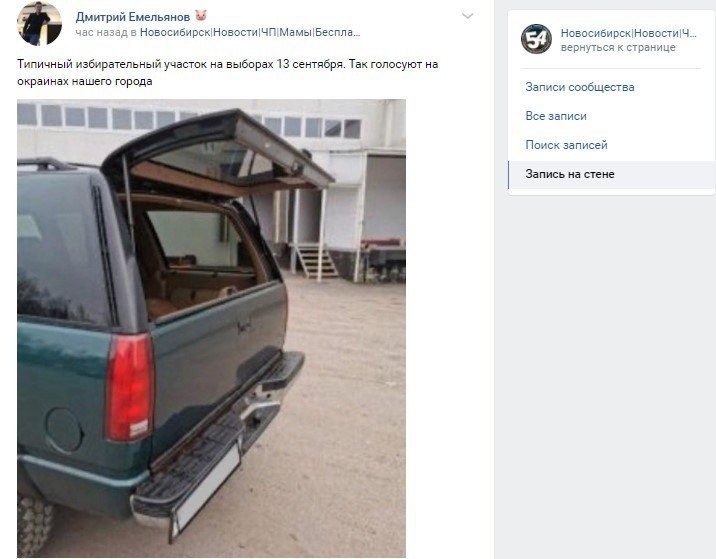Viewport: 716px width, 559px height.
Task: Open the author name Дмитрий Емельянов link
Action: 132,17
